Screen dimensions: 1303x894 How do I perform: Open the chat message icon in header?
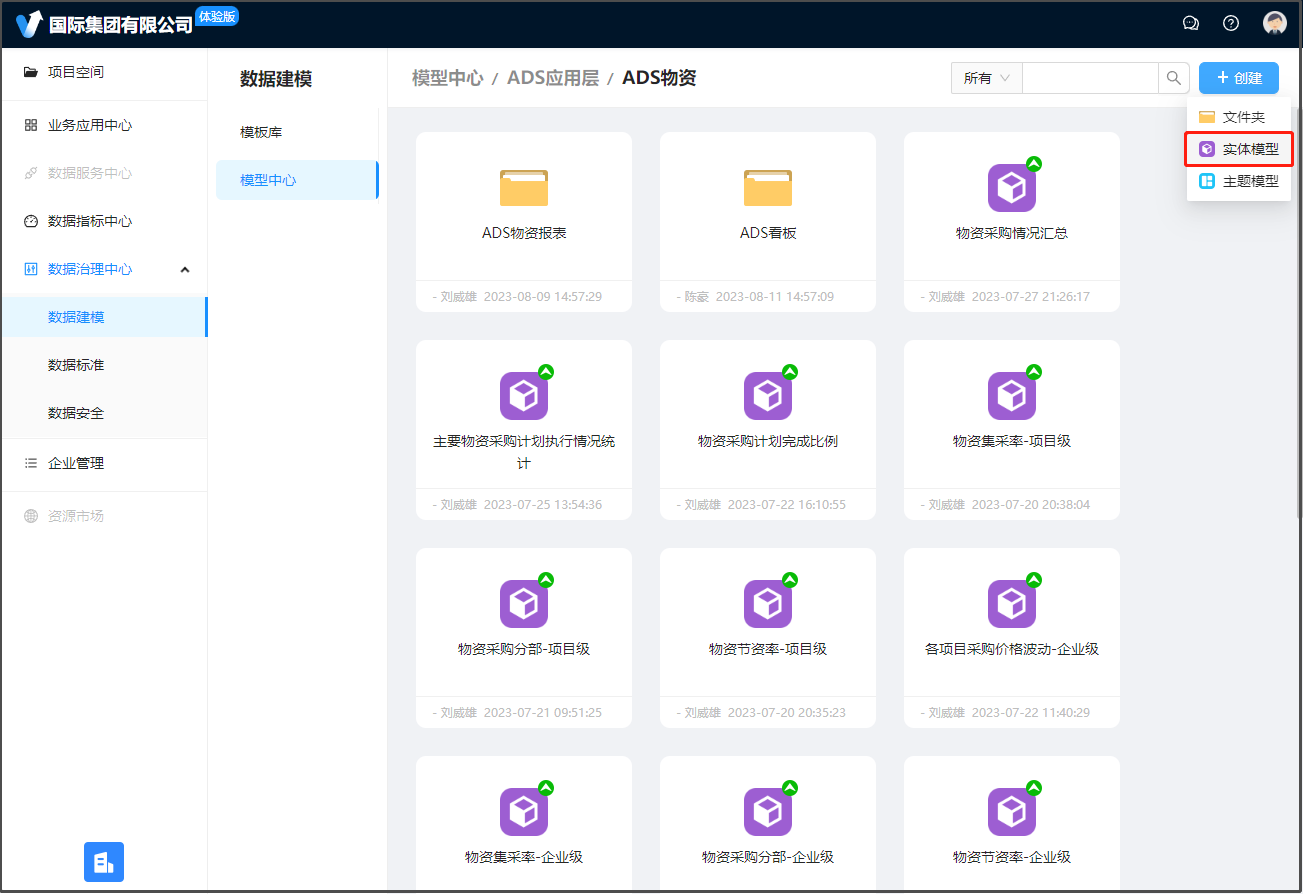tap(1190, 23)
